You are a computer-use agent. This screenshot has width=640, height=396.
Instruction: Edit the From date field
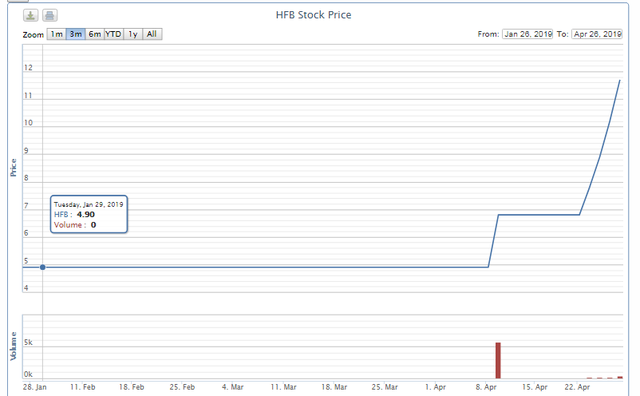[x=527, y=34]
